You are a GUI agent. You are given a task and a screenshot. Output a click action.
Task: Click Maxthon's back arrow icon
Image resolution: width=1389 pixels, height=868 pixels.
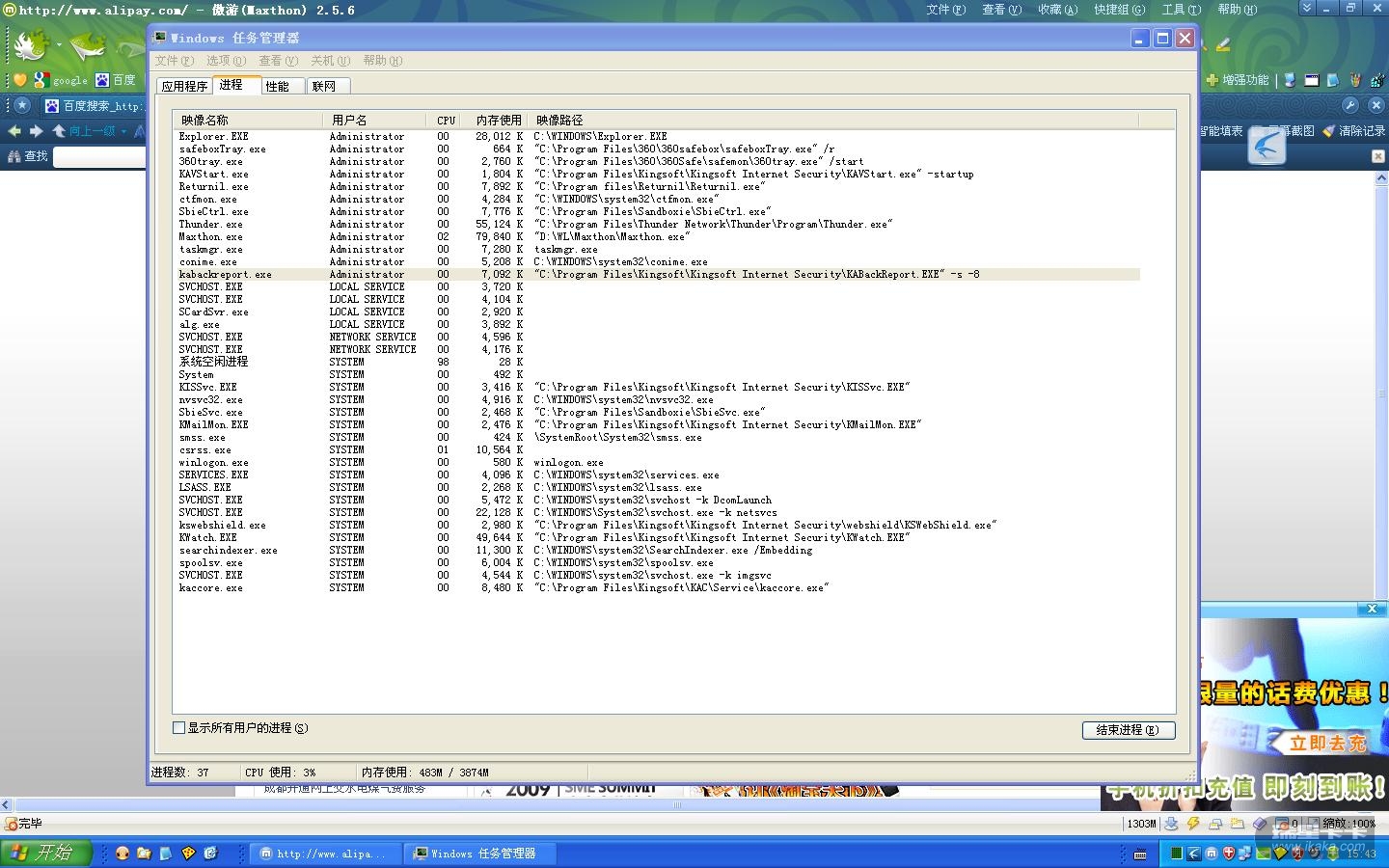point(14,131)
